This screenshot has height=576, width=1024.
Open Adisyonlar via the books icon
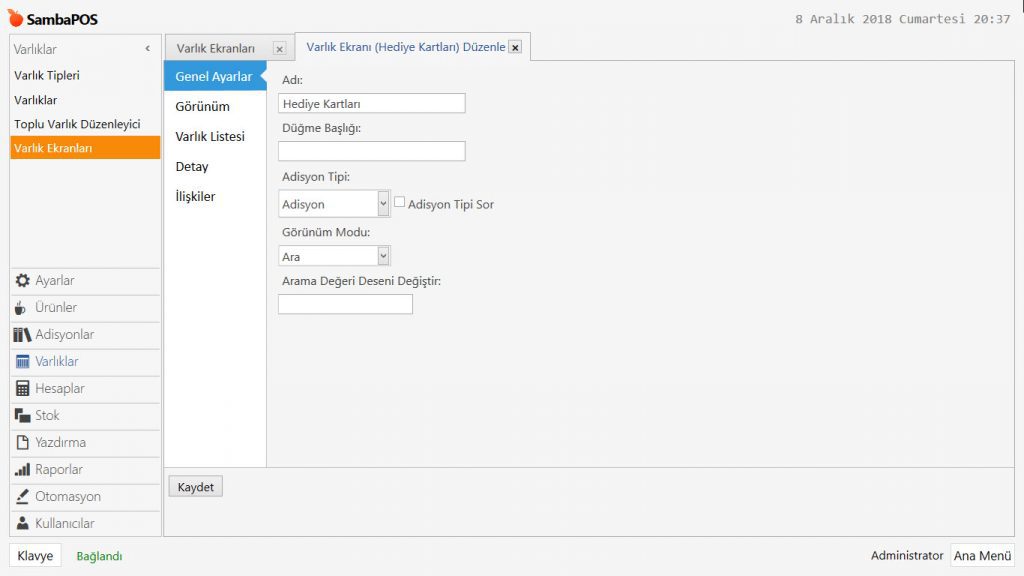23,335
